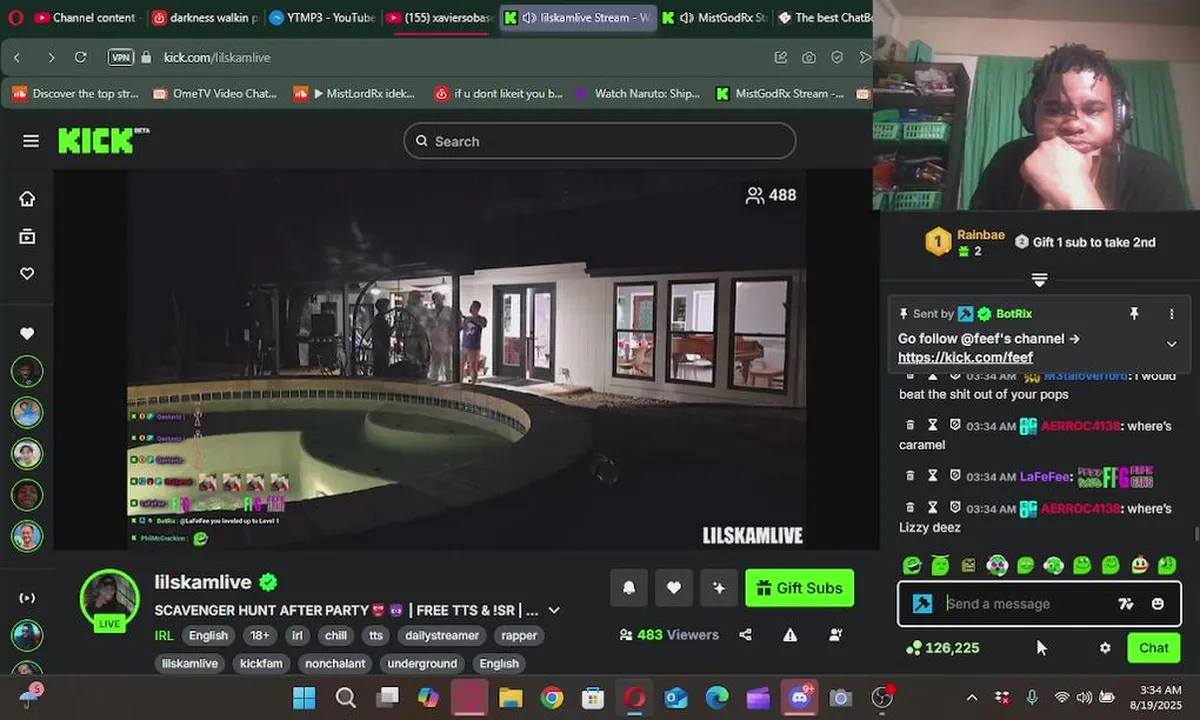Open the first followed-channel avatar in sidebar

pos(27,372)
